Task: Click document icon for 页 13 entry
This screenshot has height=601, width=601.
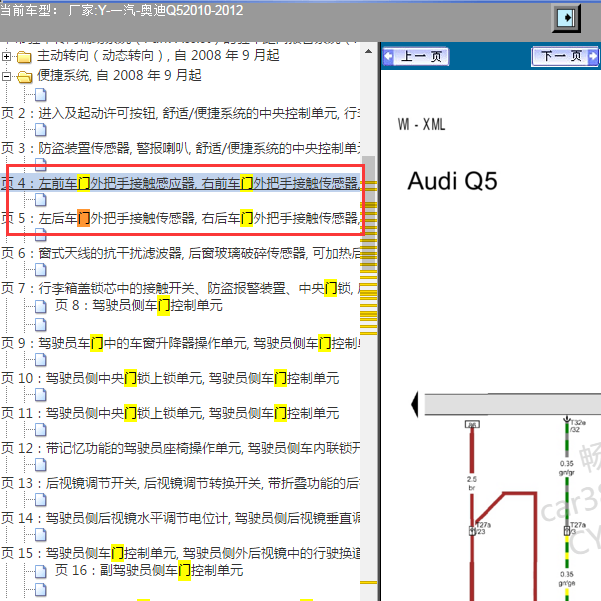Action: (x=41, y=465)
